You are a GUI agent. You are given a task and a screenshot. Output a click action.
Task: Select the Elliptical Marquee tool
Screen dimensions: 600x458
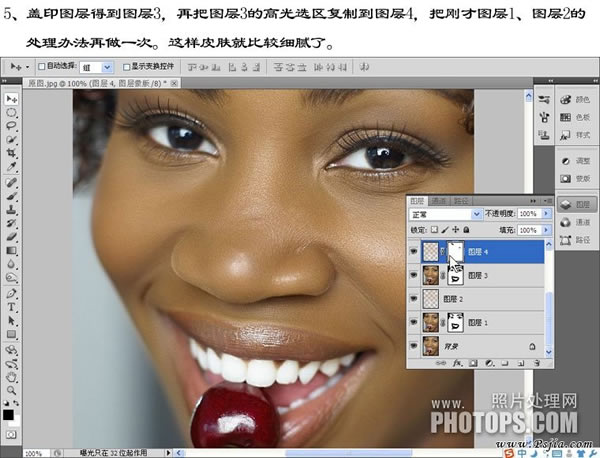(x=11, y=112)
